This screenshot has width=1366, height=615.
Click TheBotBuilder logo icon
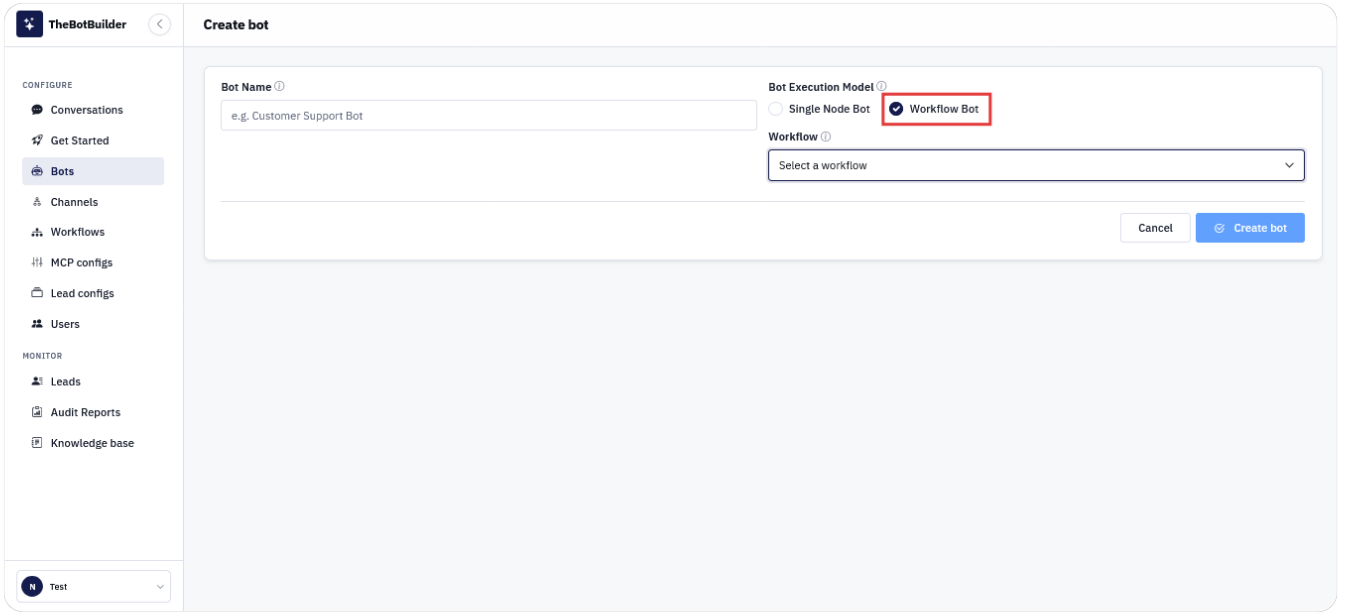[30, 24]
